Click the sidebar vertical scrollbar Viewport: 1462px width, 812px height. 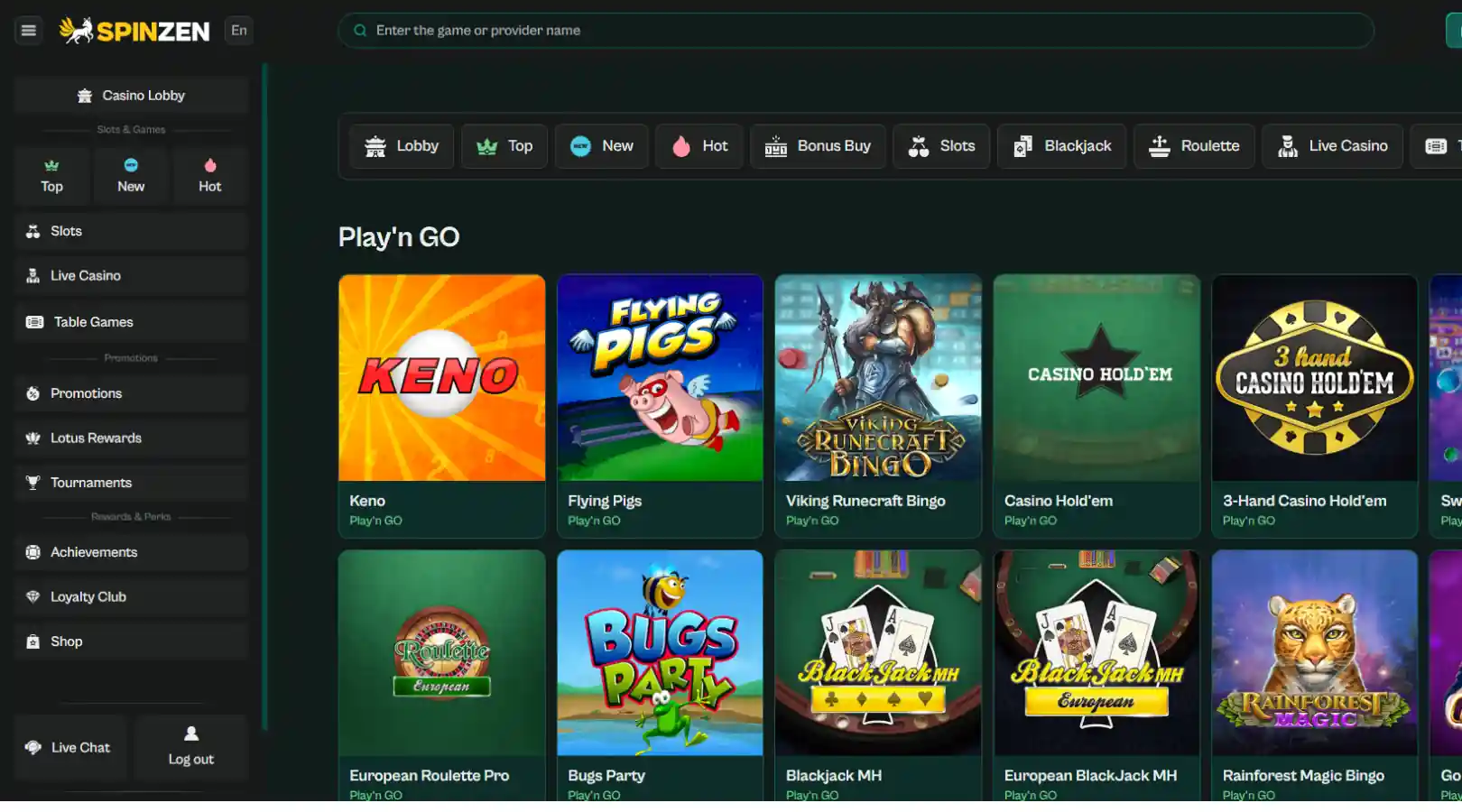tap(264, 397)
